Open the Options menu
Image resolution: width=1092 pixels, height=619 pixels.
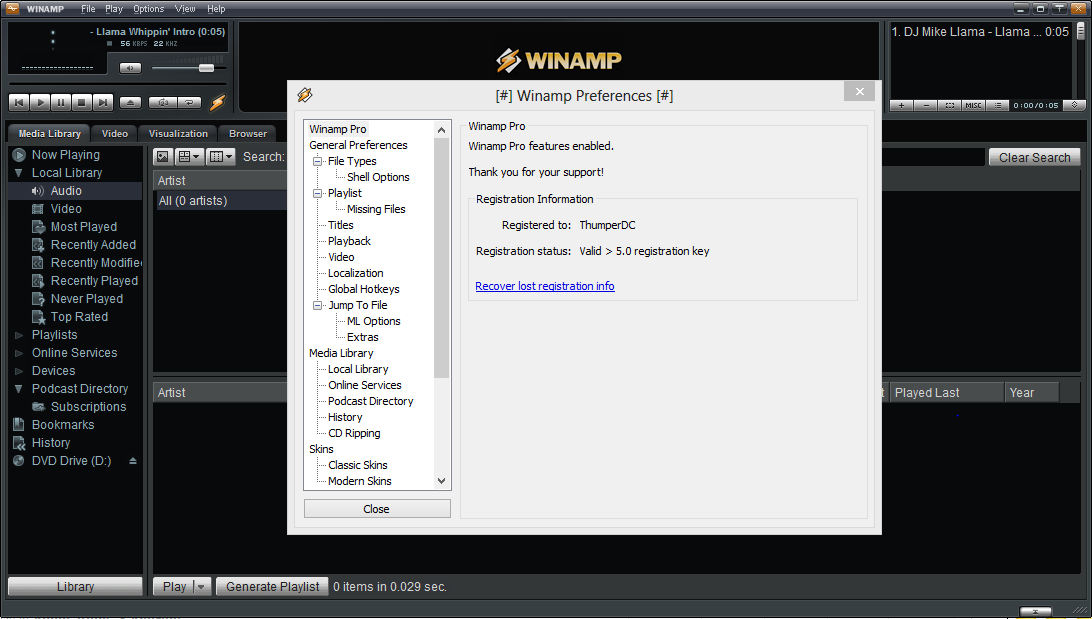pyautogui.click(x=148, y=9)
